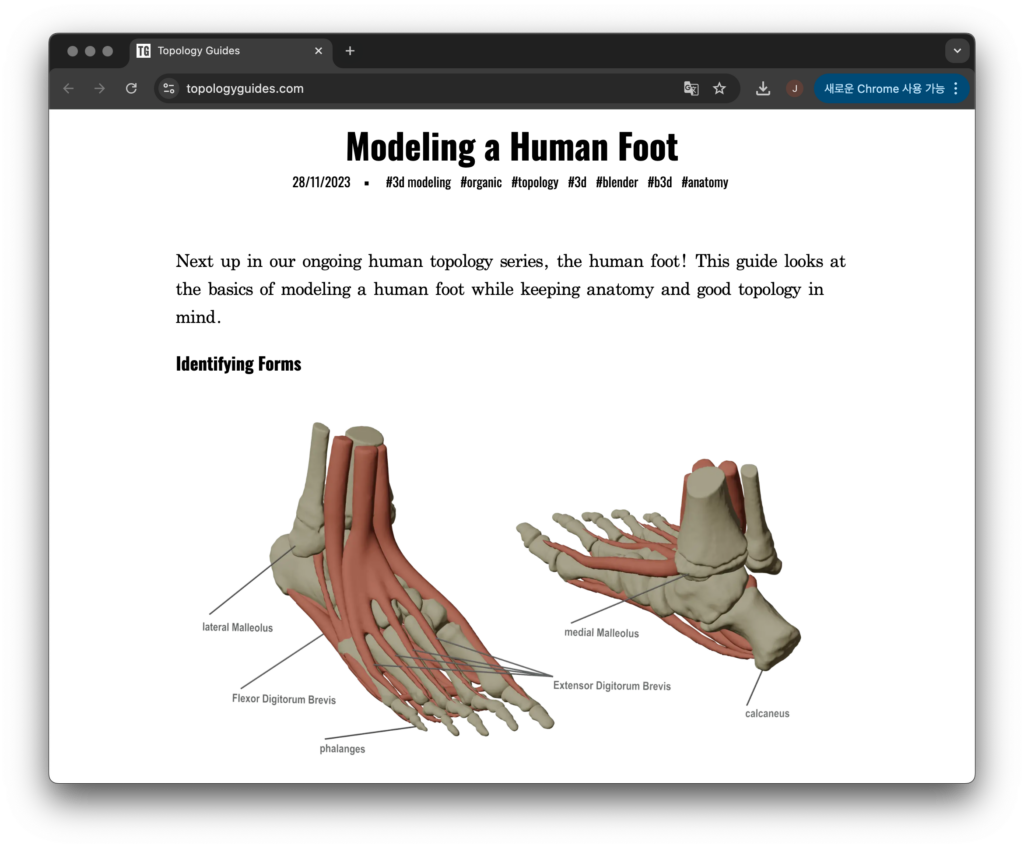Close the Topology Guides tab
1024x848 pixels.
319,51
